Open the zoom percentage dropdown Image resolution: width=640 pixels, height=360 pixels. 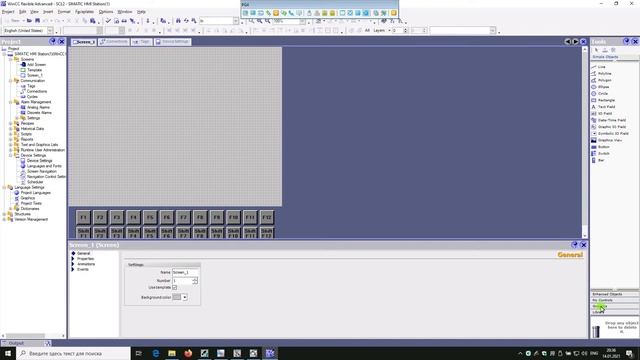(x=302, y=20)
